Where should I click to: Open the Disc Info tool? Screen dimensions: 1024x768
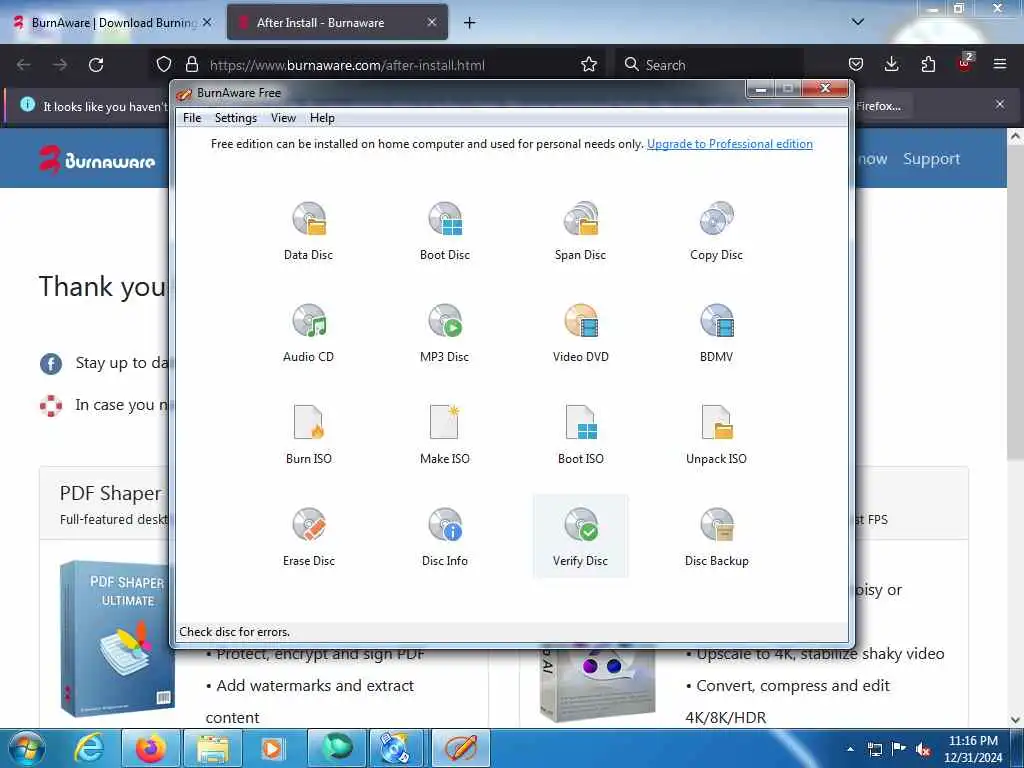coord(445,537)
